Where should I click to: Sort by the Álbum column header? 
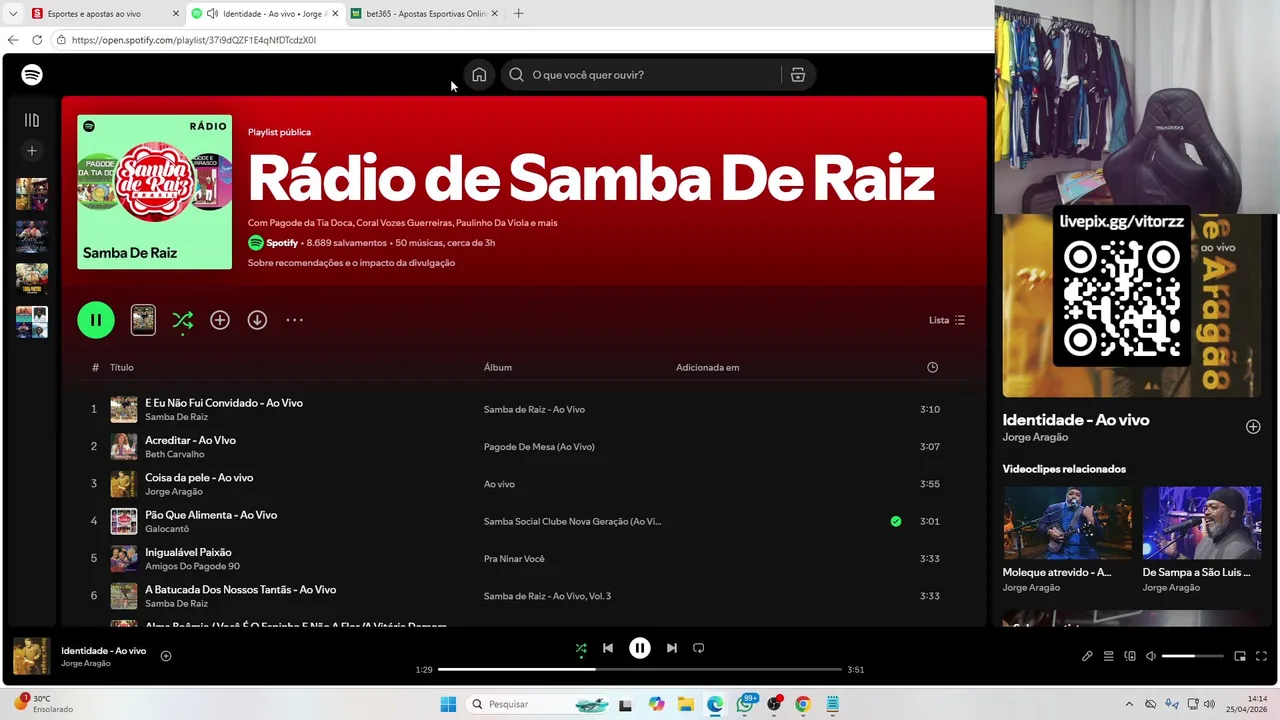tap(498, 367)
